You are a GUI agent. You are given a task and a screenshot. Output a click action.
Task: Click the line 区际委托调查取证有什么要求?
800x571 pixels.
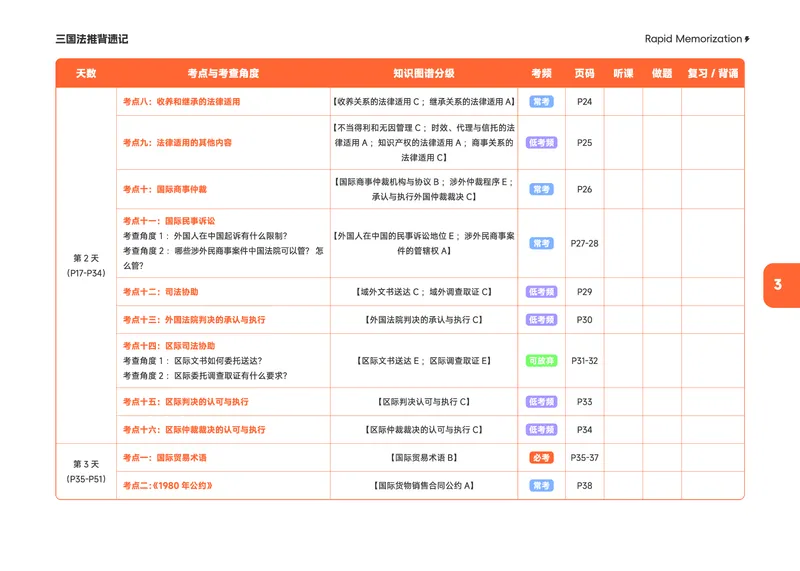(231, 376)
